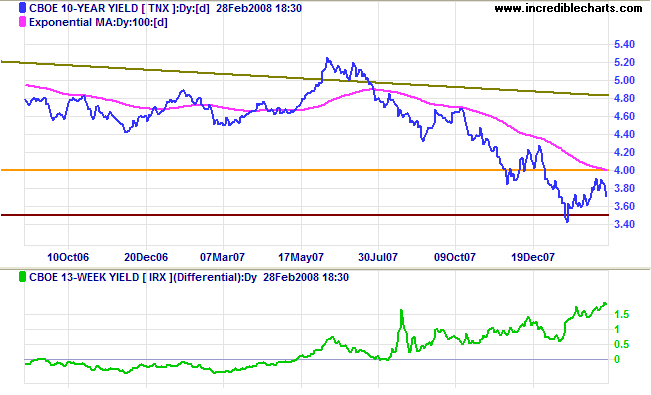Click the 3.40 price scale label

click(x=624, y=224)
